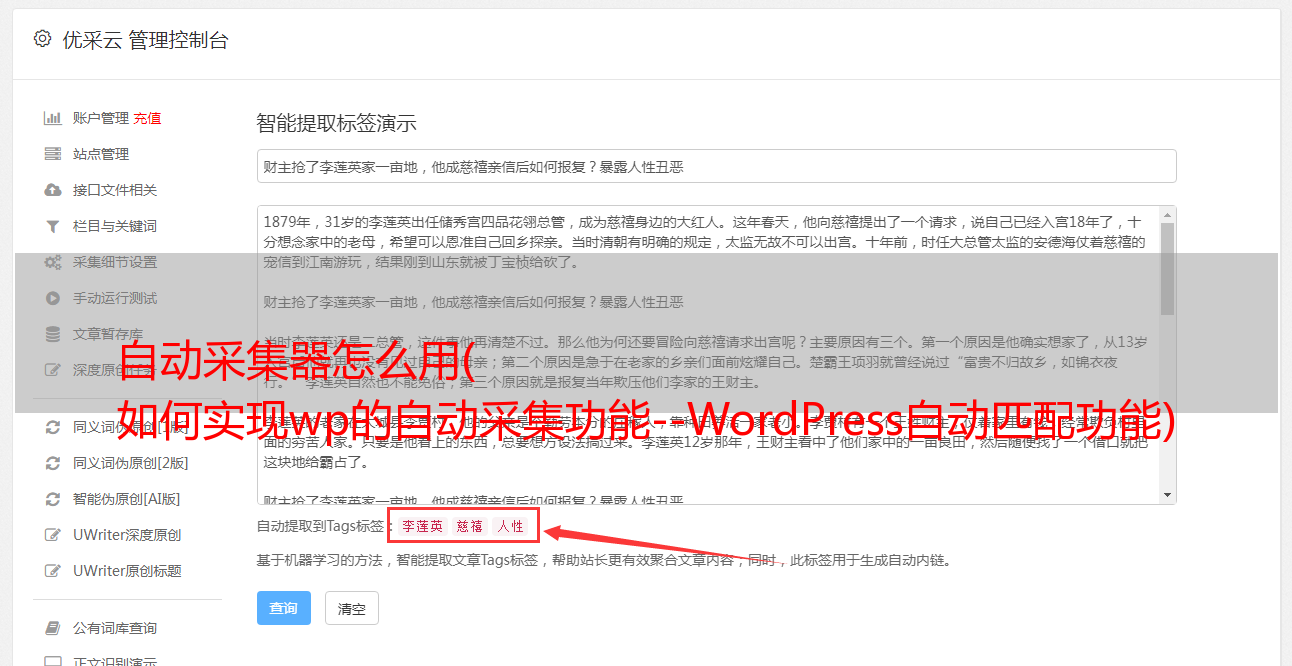The height and width of the screenshot is (666, 1292).
Task: Click the red 充值 link
Action: [147, 118]
